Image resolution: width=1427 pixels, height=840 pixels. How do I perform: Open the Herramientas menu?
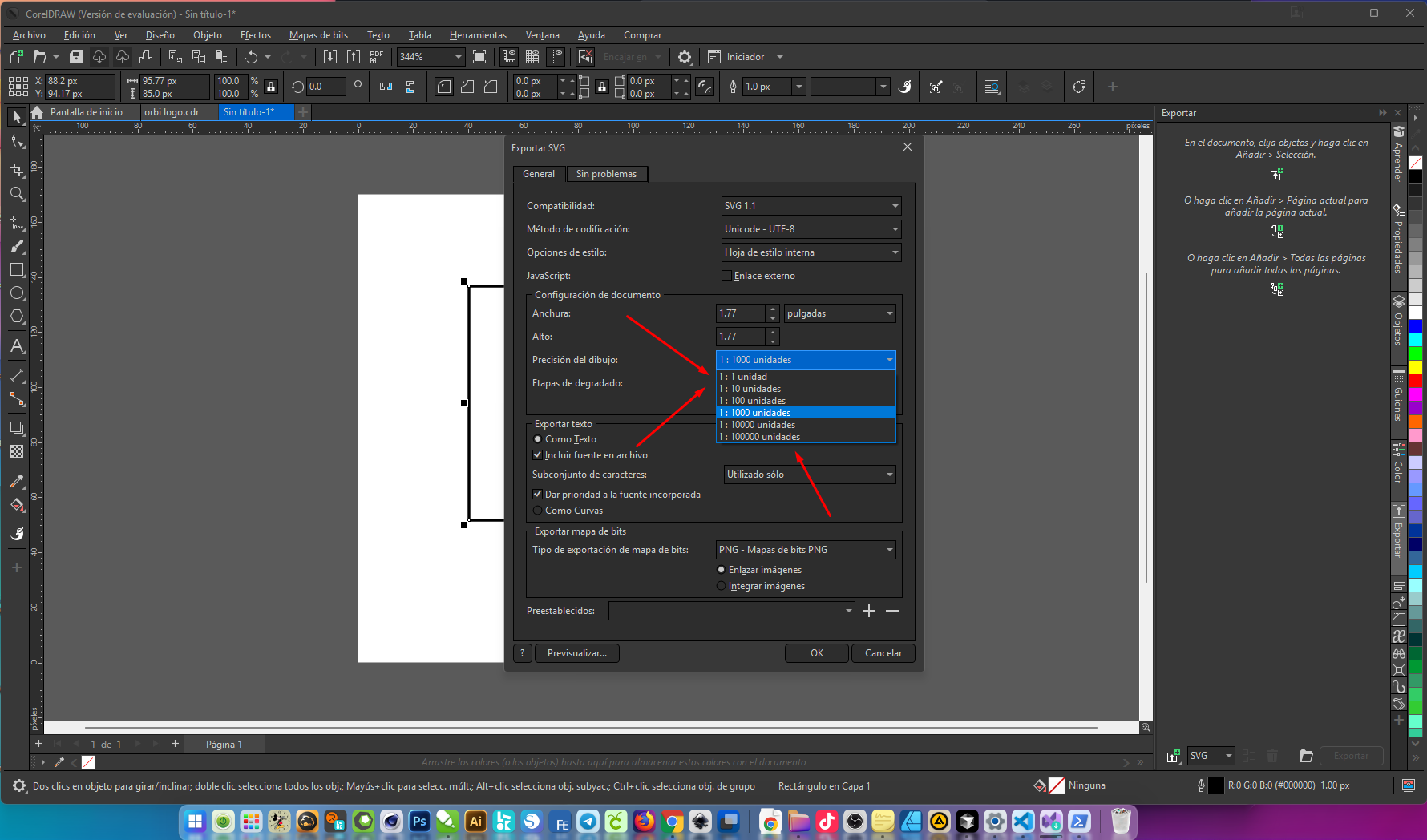(x=478, y=35)
